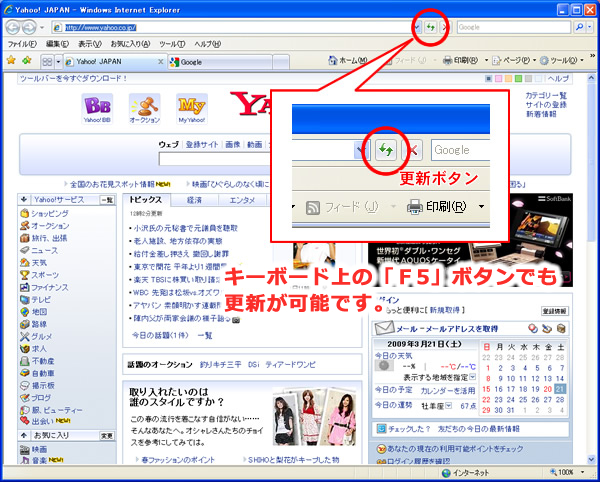This screenshot has width=600, height=482.
Task: Open the 表示する地域を指定 dropdown
Action: [x=473, y=377]
